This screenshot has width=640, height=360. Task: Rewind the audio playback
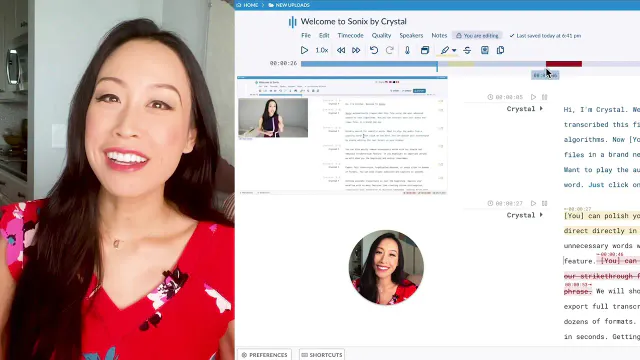[x=341, y=50]
